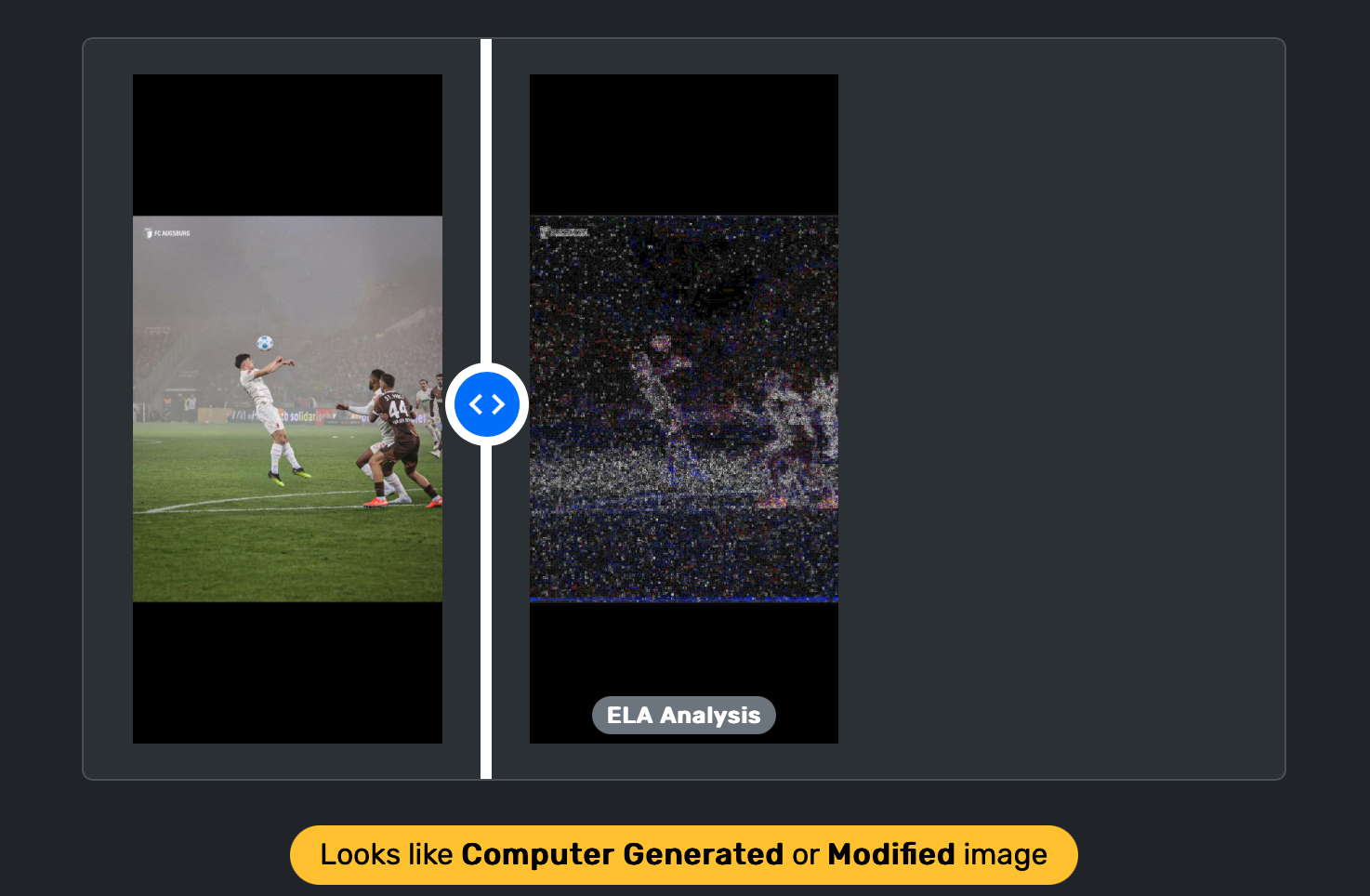
Task: Select the ELA noise analysis image
Action: [x=684, y=409]
